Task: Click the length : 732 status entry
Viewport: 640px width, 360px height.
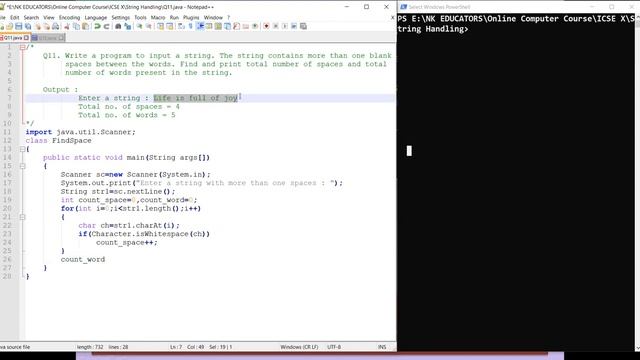Action: 90,347
